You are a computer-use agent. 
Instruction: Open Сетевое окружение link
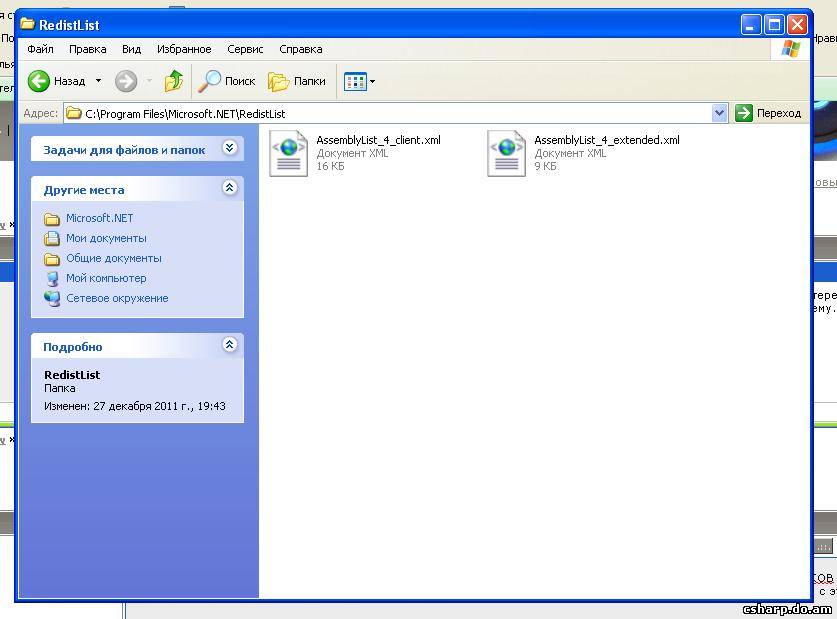(x=117, y=298)
